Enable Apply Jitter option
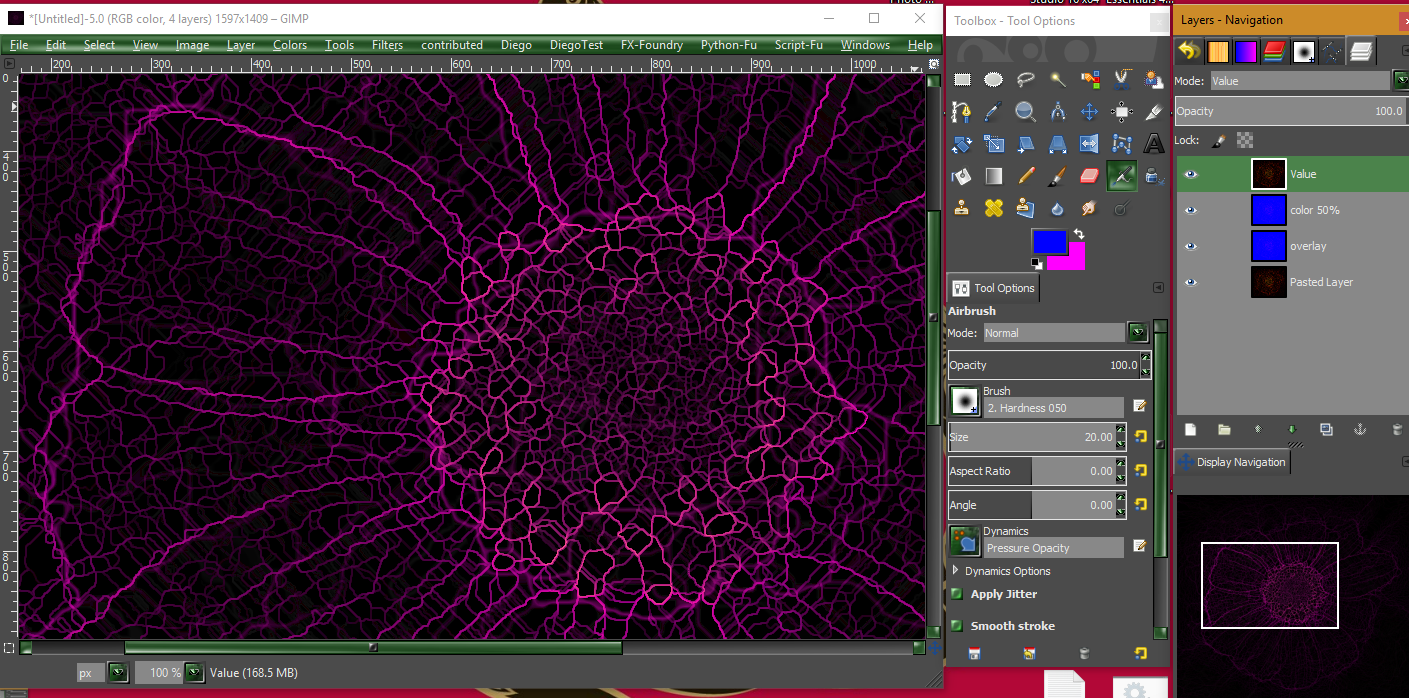 tap(957, 594)
